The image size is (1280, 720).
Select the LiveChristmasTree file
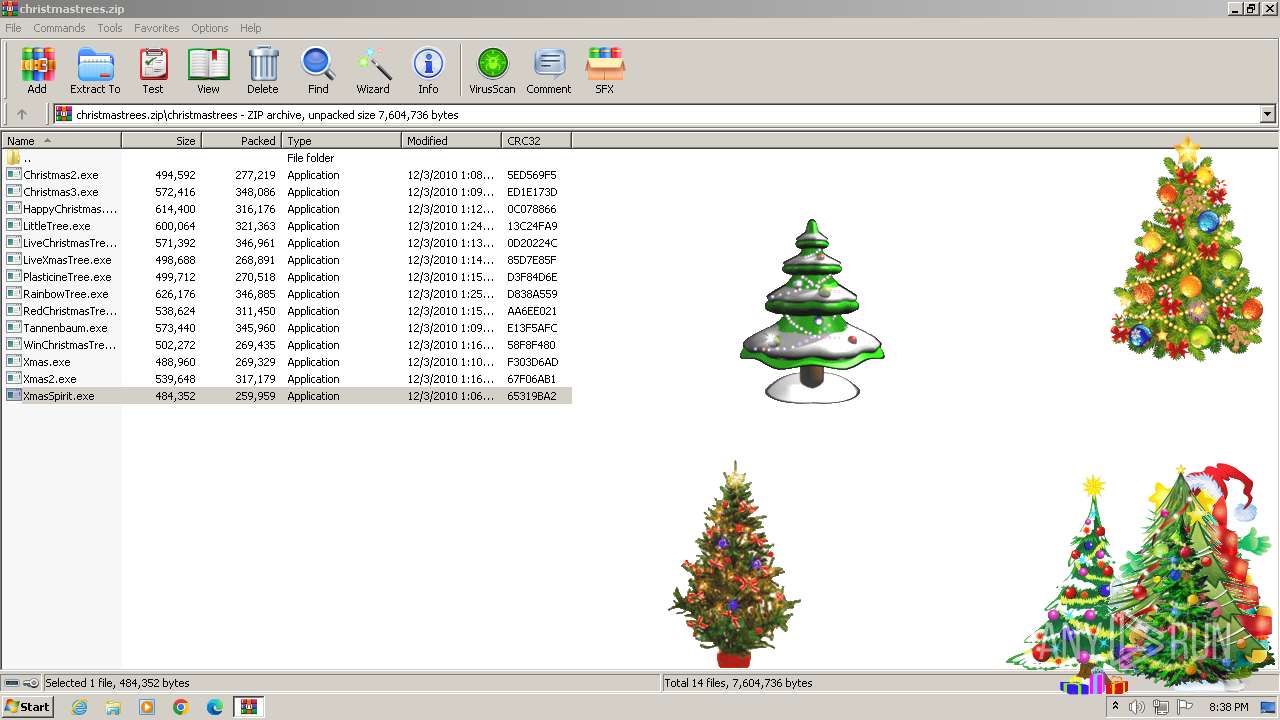pos(287,243)
